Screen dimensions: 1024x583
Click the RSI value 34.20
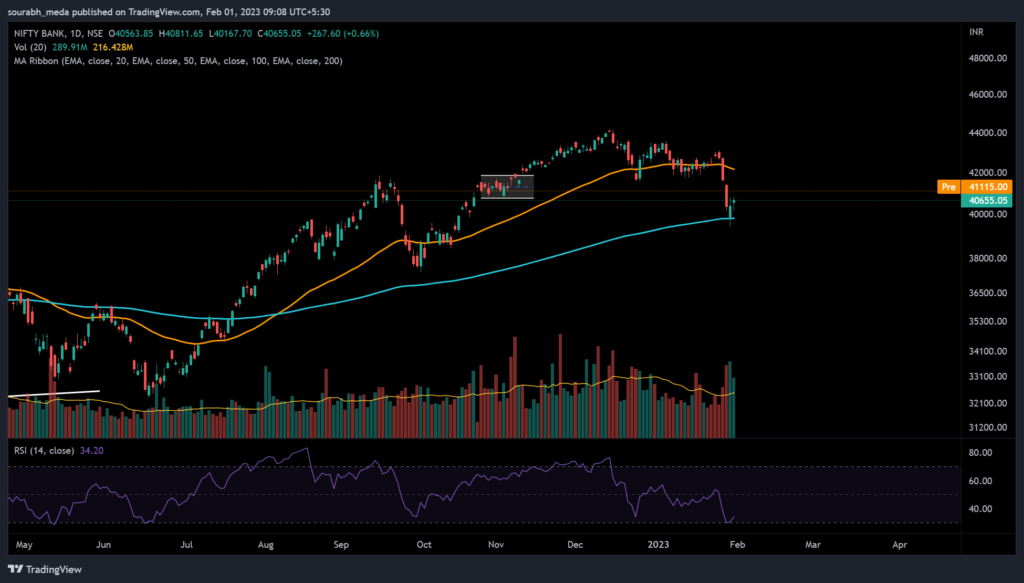91,450
